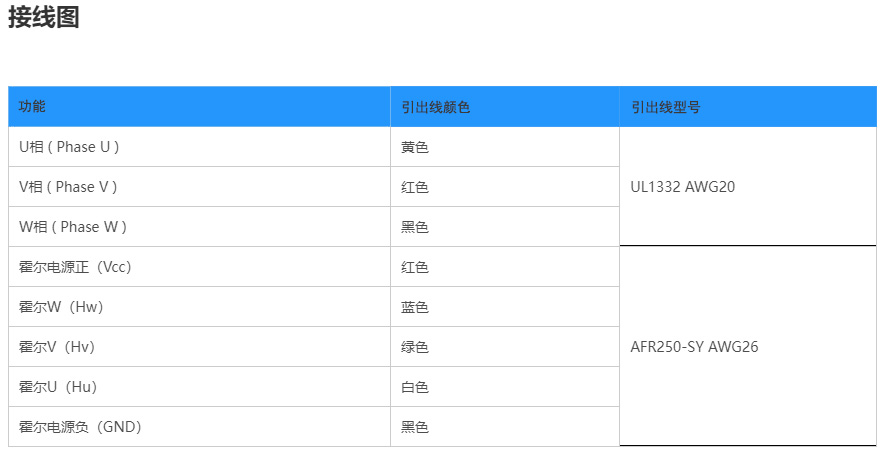The image size is (886, 459).
Task: Click the 霍尔W (Hw) cell
Action: click(x=61, y=307)
